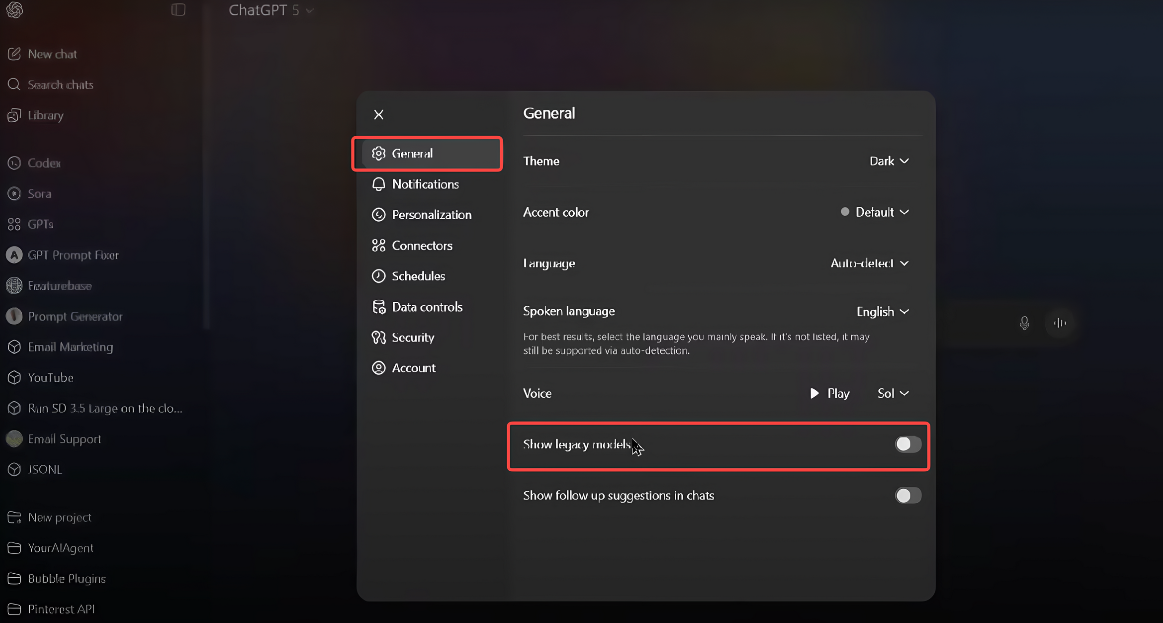Start a new chat
The width and height of the screenshot is (1163, 623).
click(x=45, y=53)
